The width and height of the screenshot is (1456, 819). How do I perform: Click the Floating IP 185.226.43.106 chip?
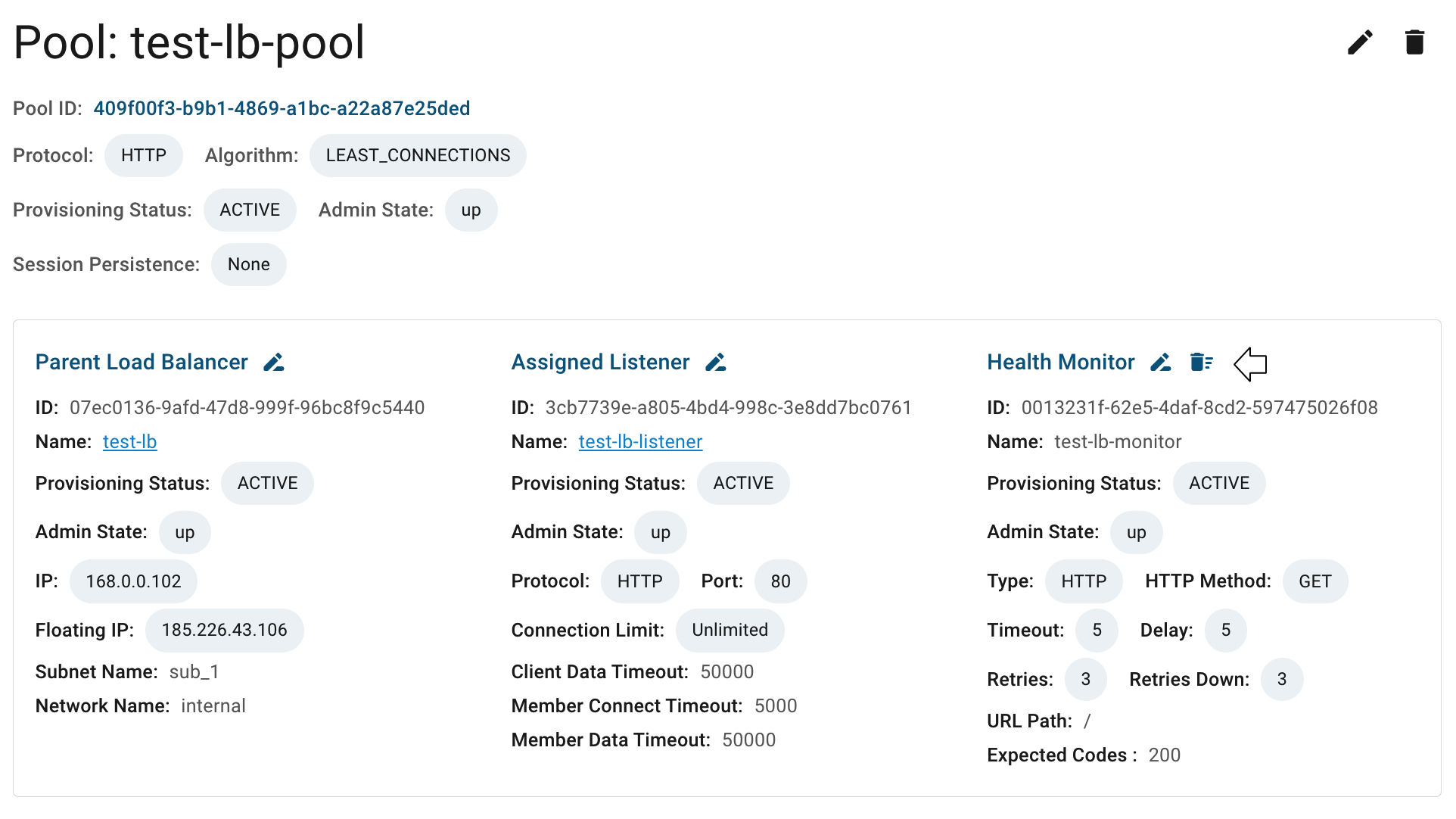click(x=225, y=631)
